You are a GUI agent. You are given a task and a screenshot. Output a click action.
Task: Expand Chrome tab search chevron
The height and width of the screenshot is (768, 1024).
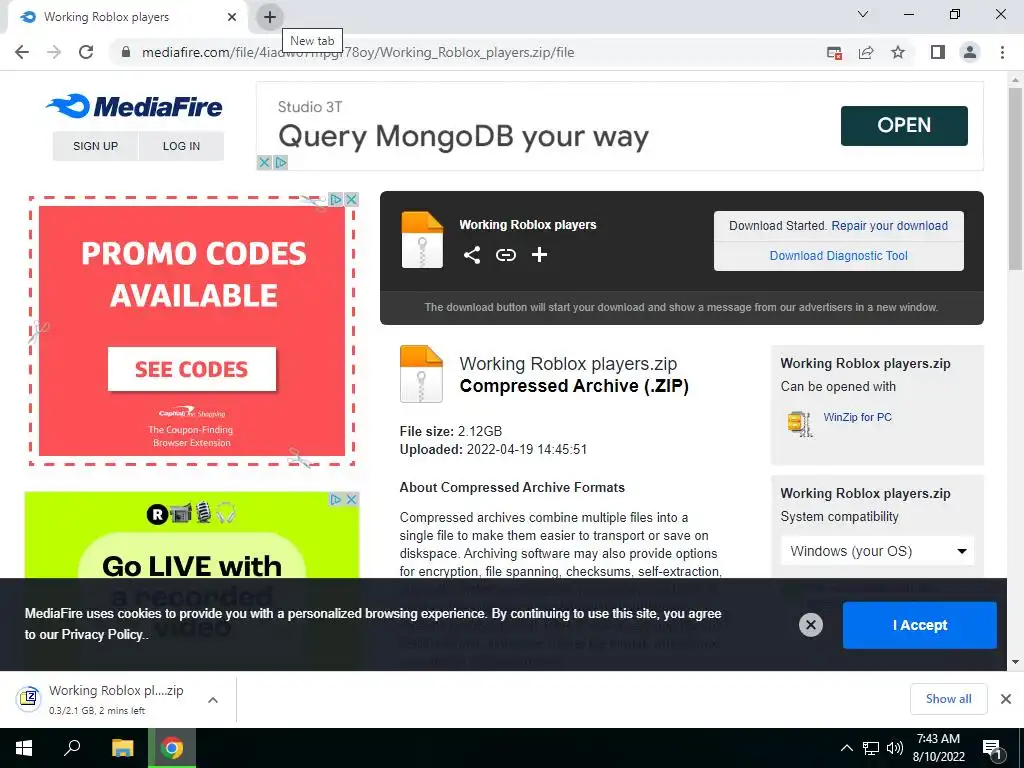863,14
